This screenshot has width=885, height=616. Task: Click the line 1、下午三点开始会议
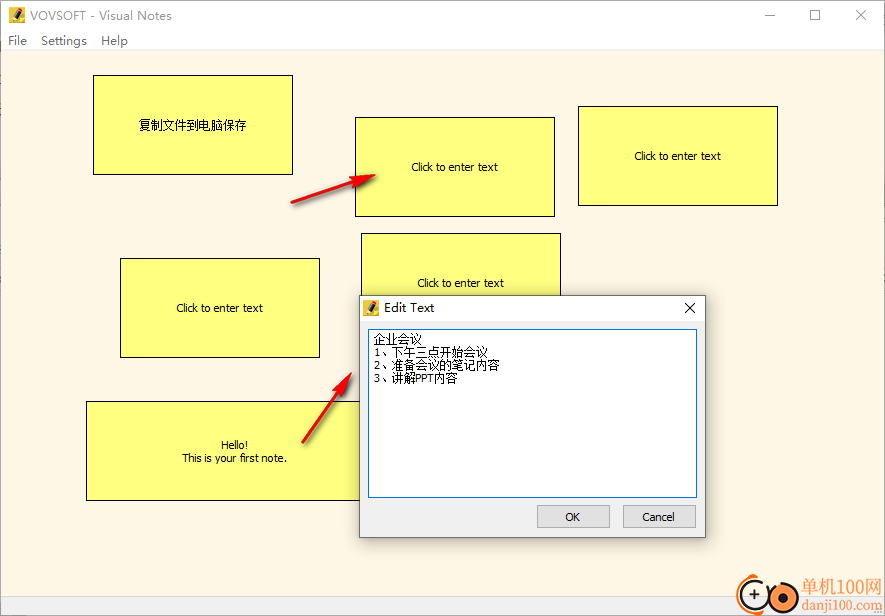pos(430,353)
